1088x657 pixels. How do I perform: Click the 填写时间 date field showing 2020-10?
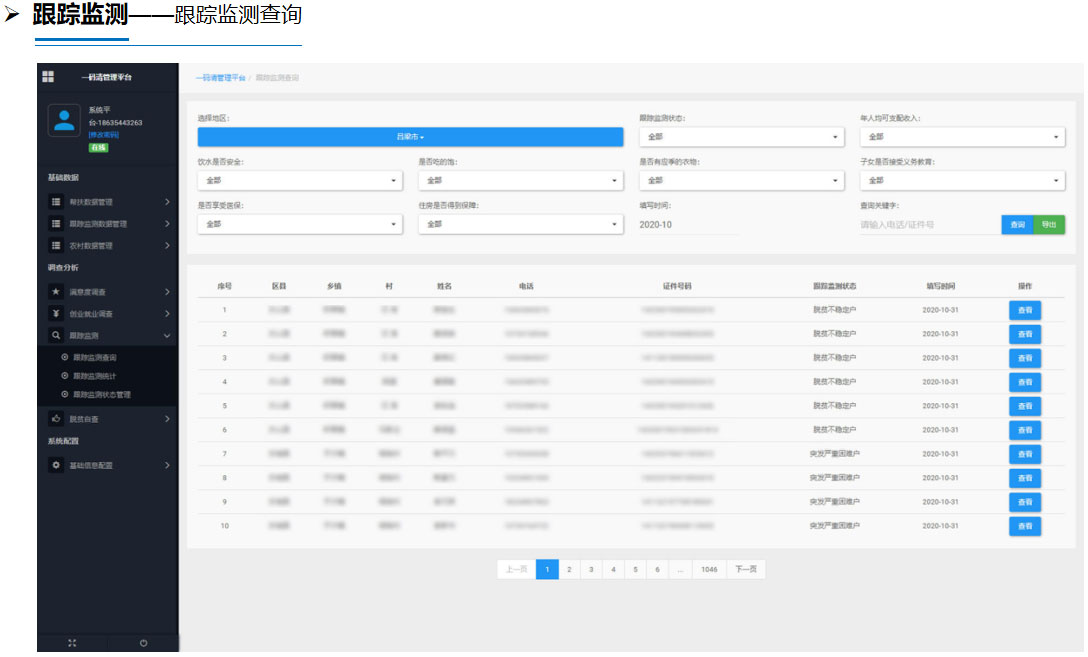coord(688,225)
